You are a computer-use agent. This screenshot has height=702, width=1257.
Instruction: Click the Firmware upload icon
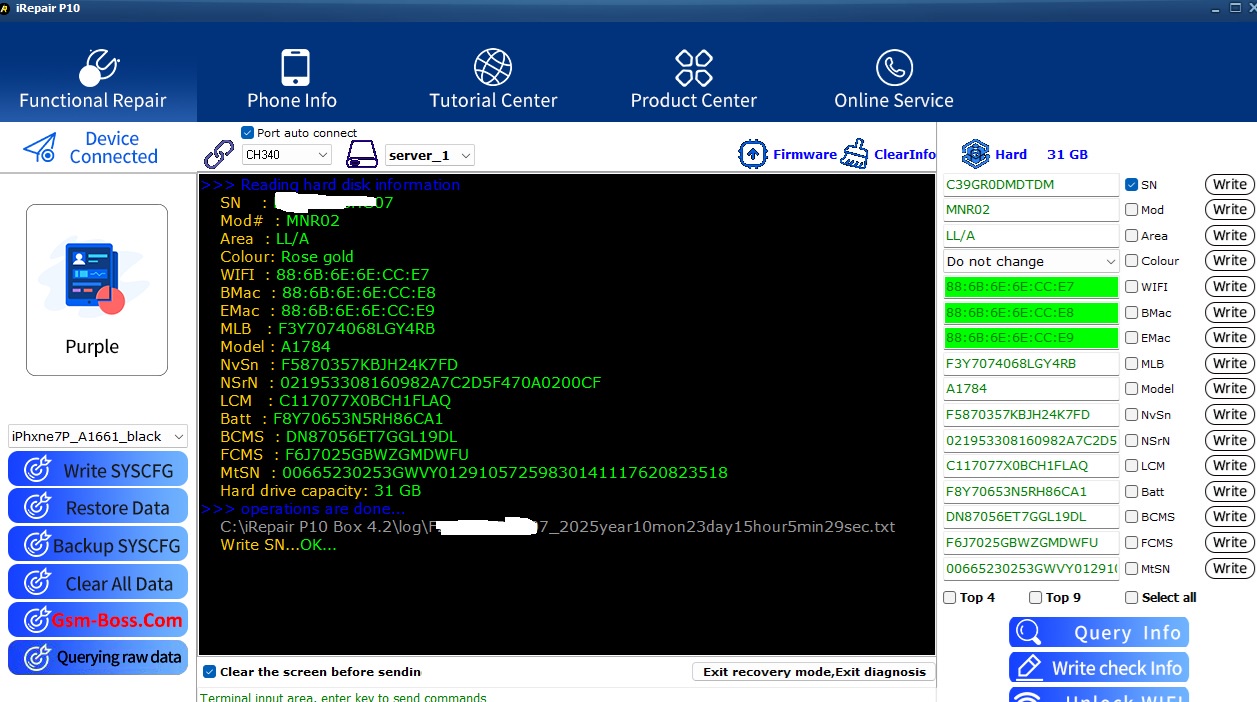point(752,154)
